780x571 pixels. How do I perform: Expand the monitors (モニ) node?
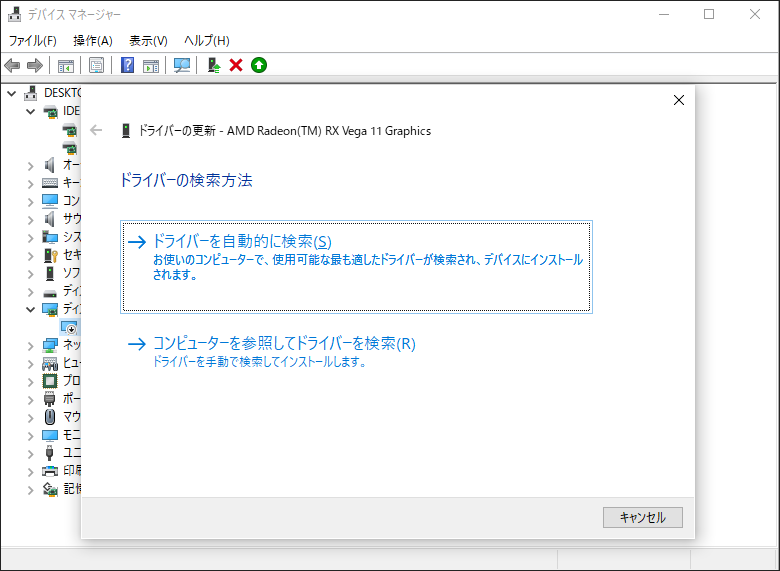31,436
